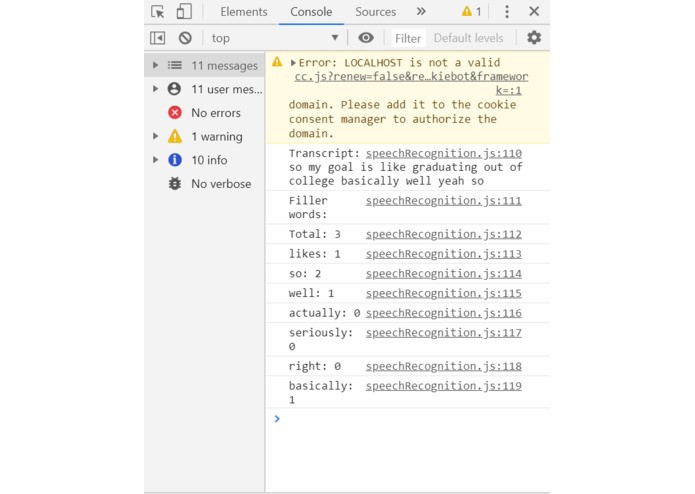Click the 'Total: 3' log text
The image size is (695, 494).
315,234
